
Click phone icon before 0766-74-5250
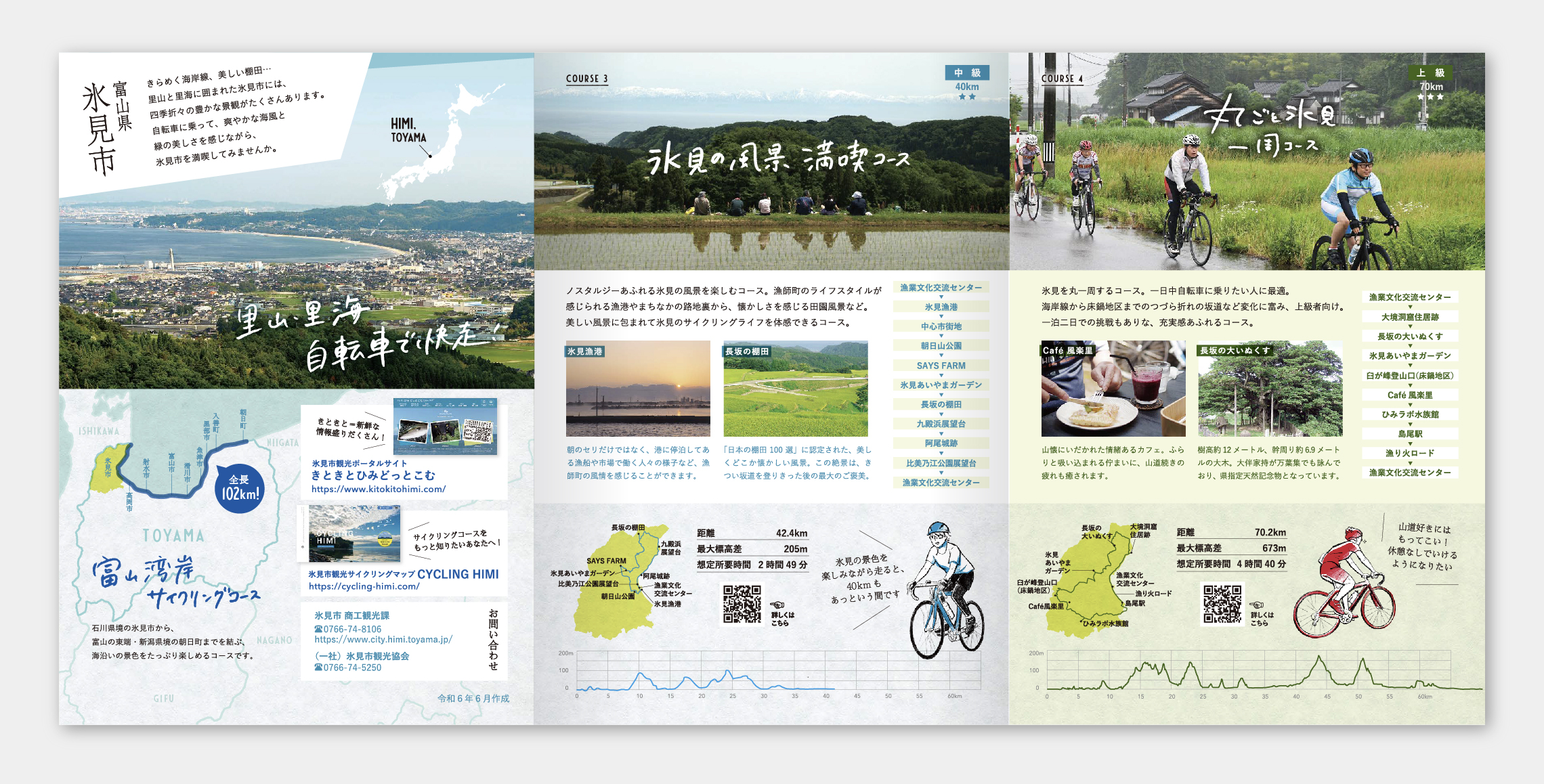318,668
